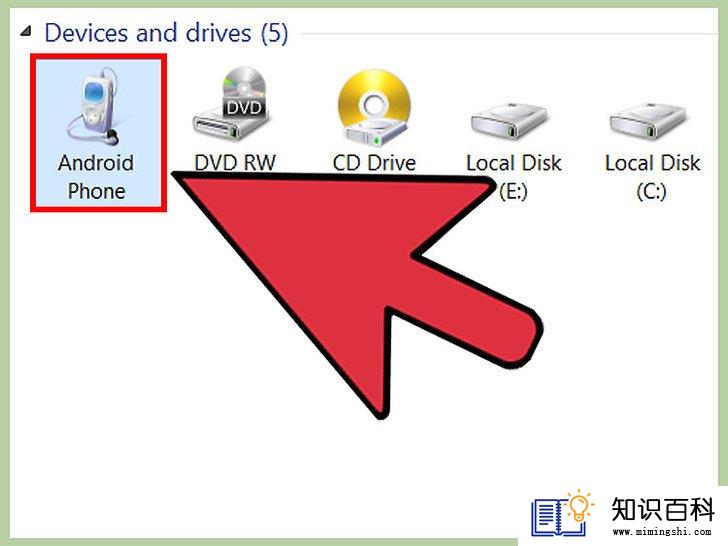Click the DVD badge on the DVD RW drive
The width and height of the screenshot is (728, 546).
tap(244, 108)
